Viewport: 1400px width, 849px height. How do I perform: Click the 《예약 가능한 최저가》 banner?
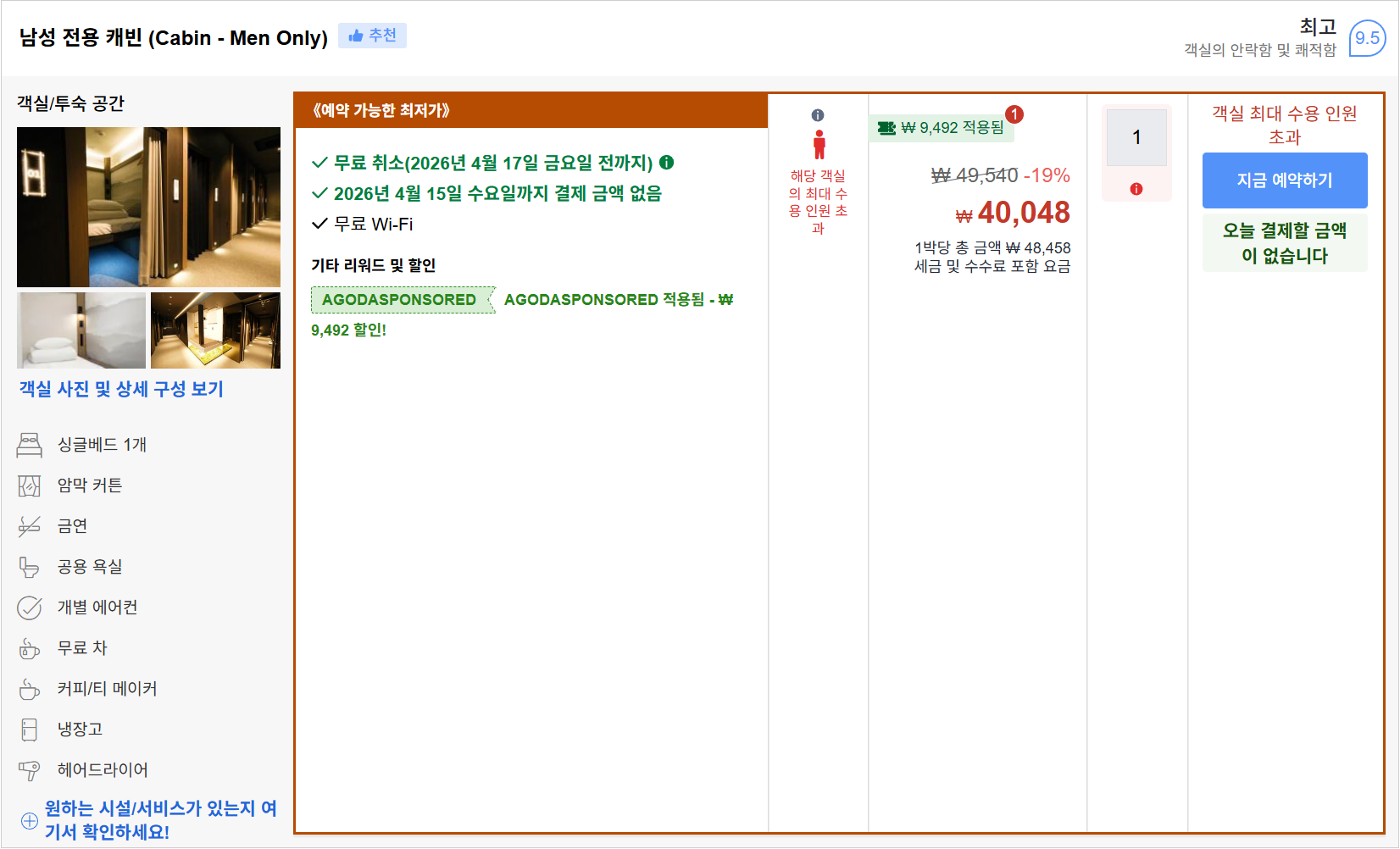[x=531, y=110]
